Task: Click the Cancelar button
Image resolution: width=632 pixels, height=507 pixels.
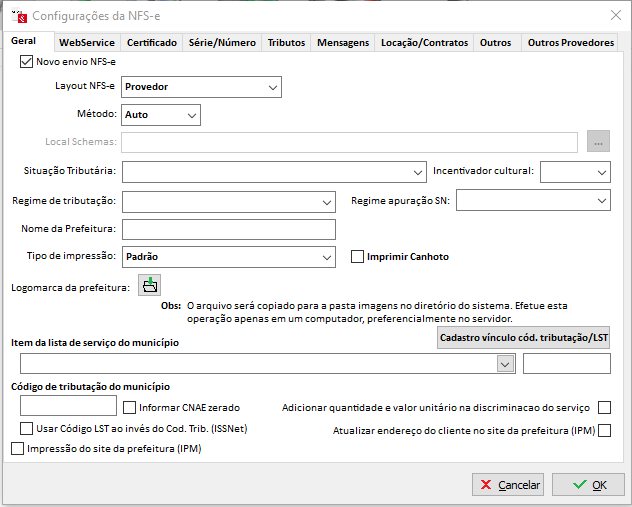Action: click(507, 485)
